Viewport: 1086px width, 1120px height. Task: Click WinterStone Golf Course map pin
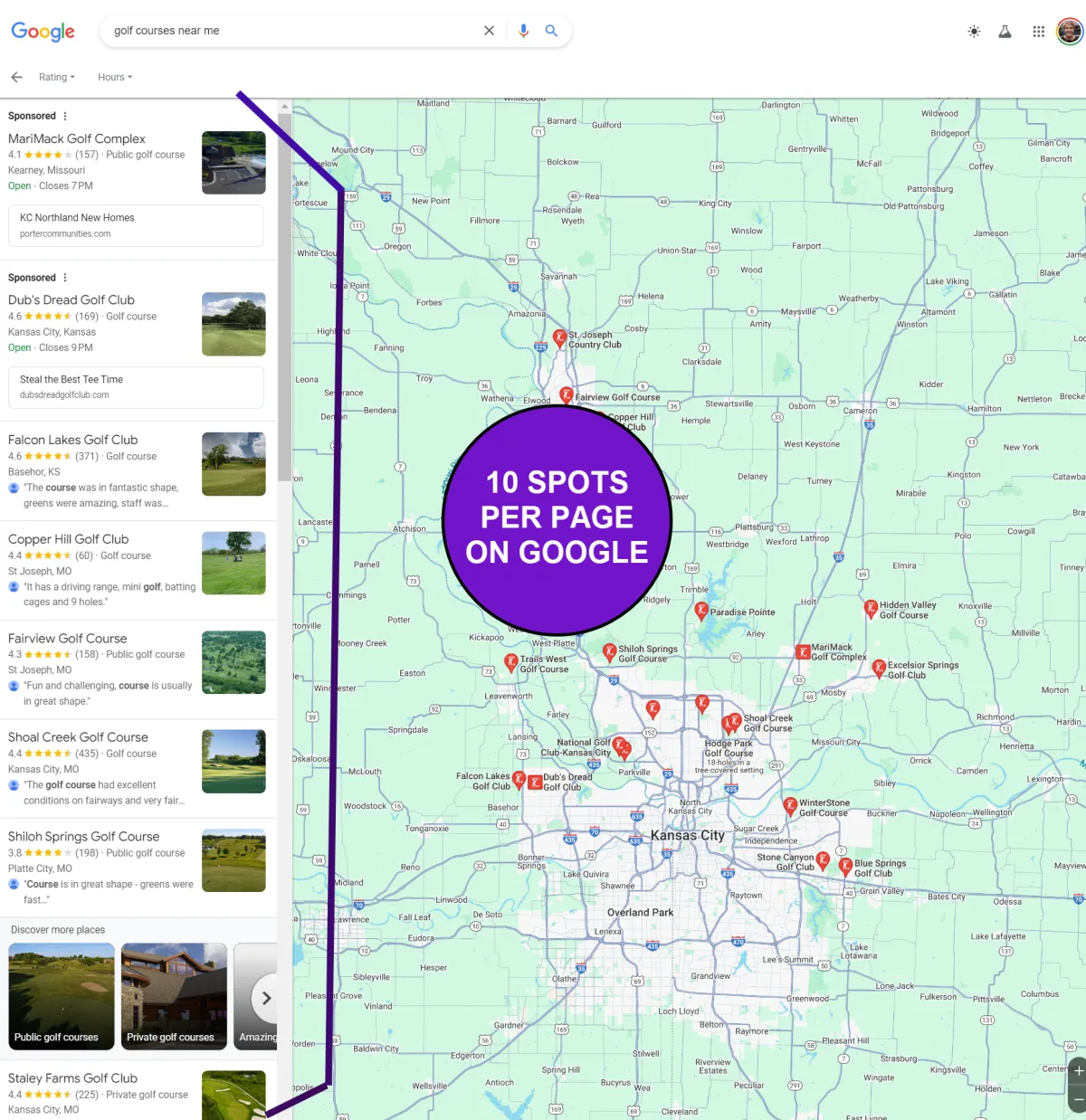pos(790,805)
